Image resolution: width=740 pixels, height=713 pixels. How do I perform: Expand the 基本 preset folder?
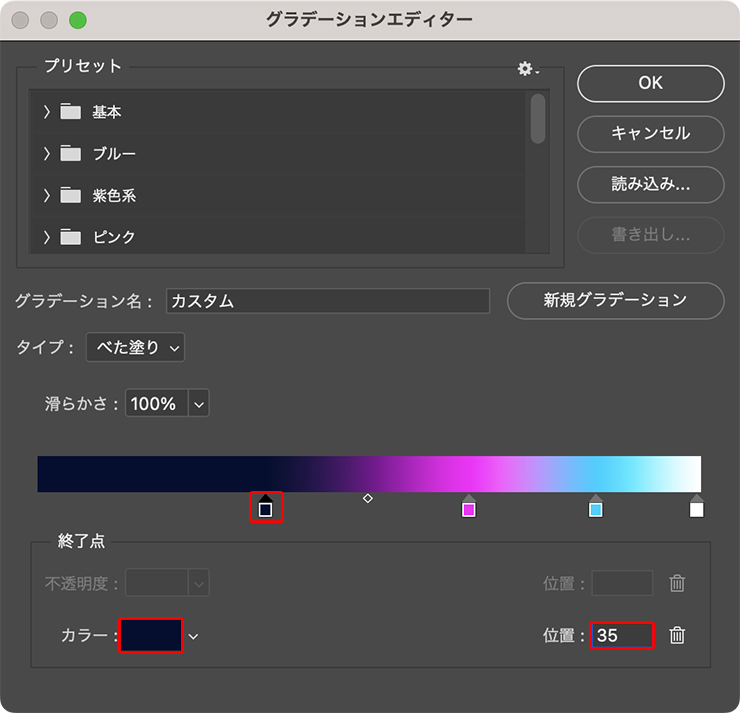pos(46,112)
